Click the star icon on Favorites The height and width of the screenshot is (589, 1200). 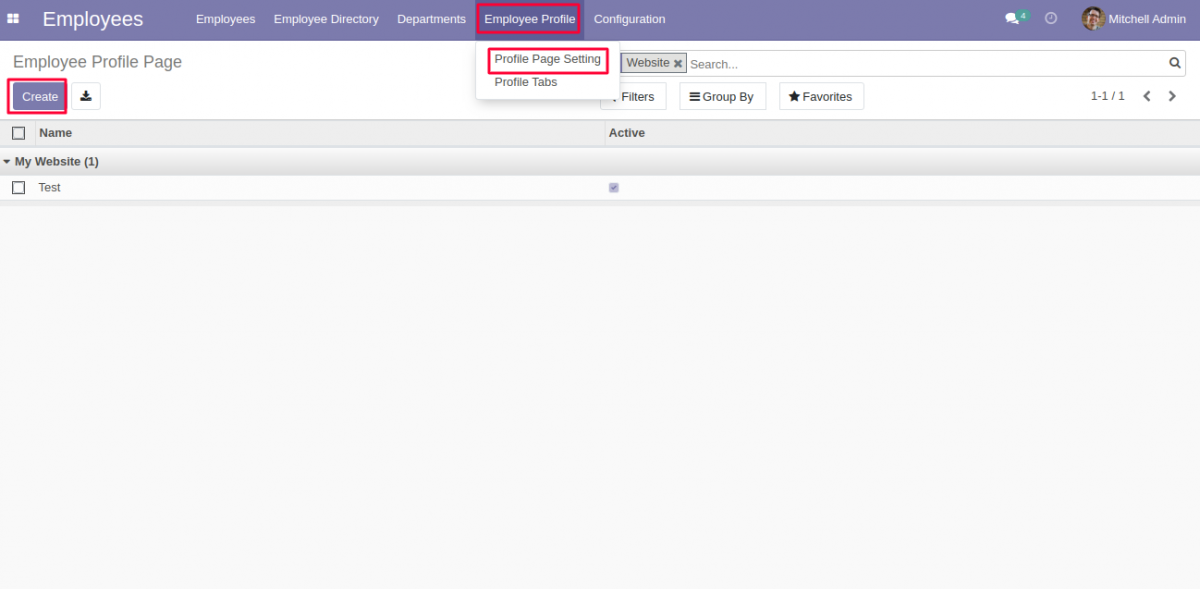click(x=795, y=96)
